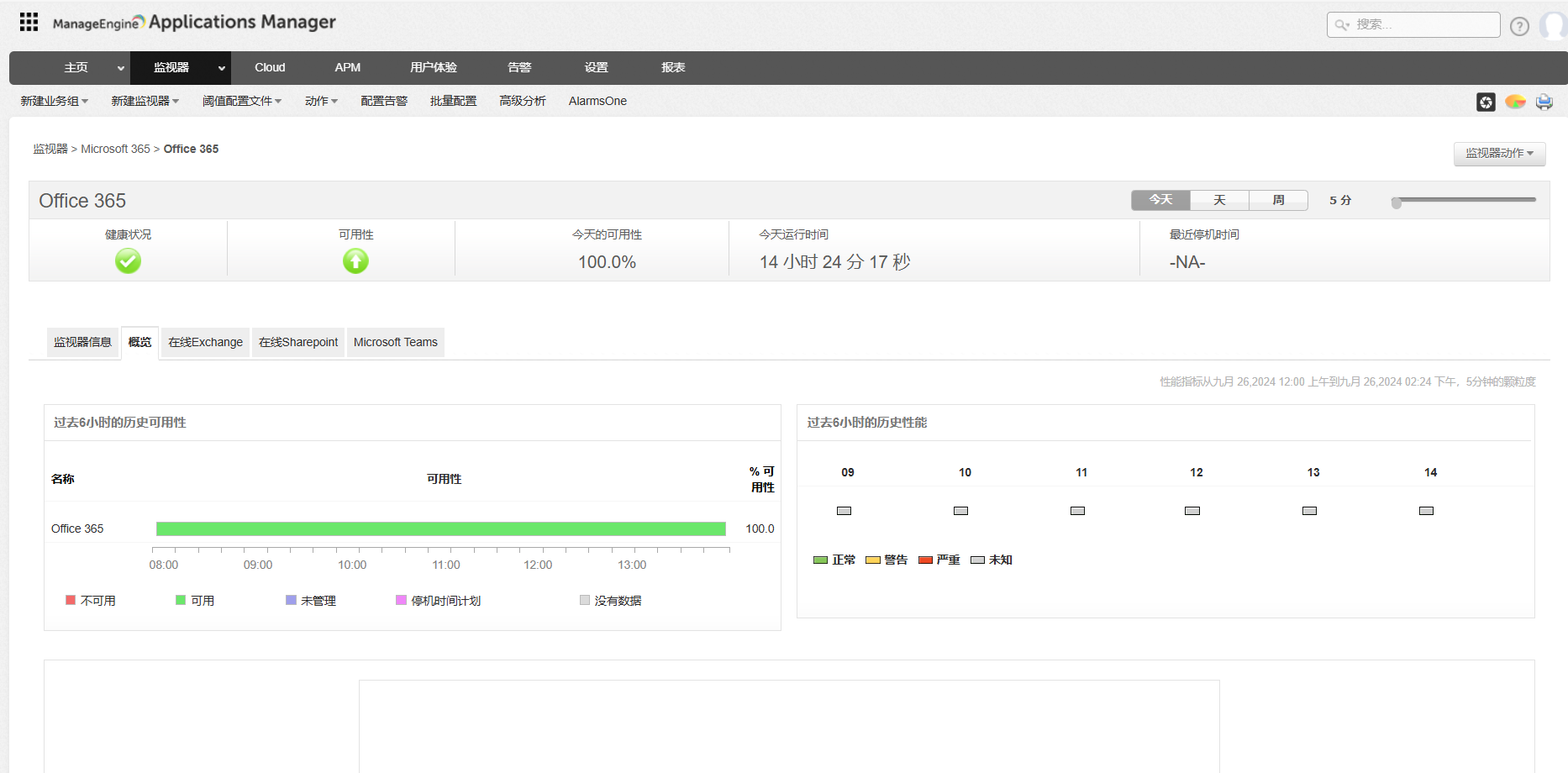This screenshot has width=1568, height=773.
Task: Click the green 可用 legend swatch
Action: tap(181, 600)
